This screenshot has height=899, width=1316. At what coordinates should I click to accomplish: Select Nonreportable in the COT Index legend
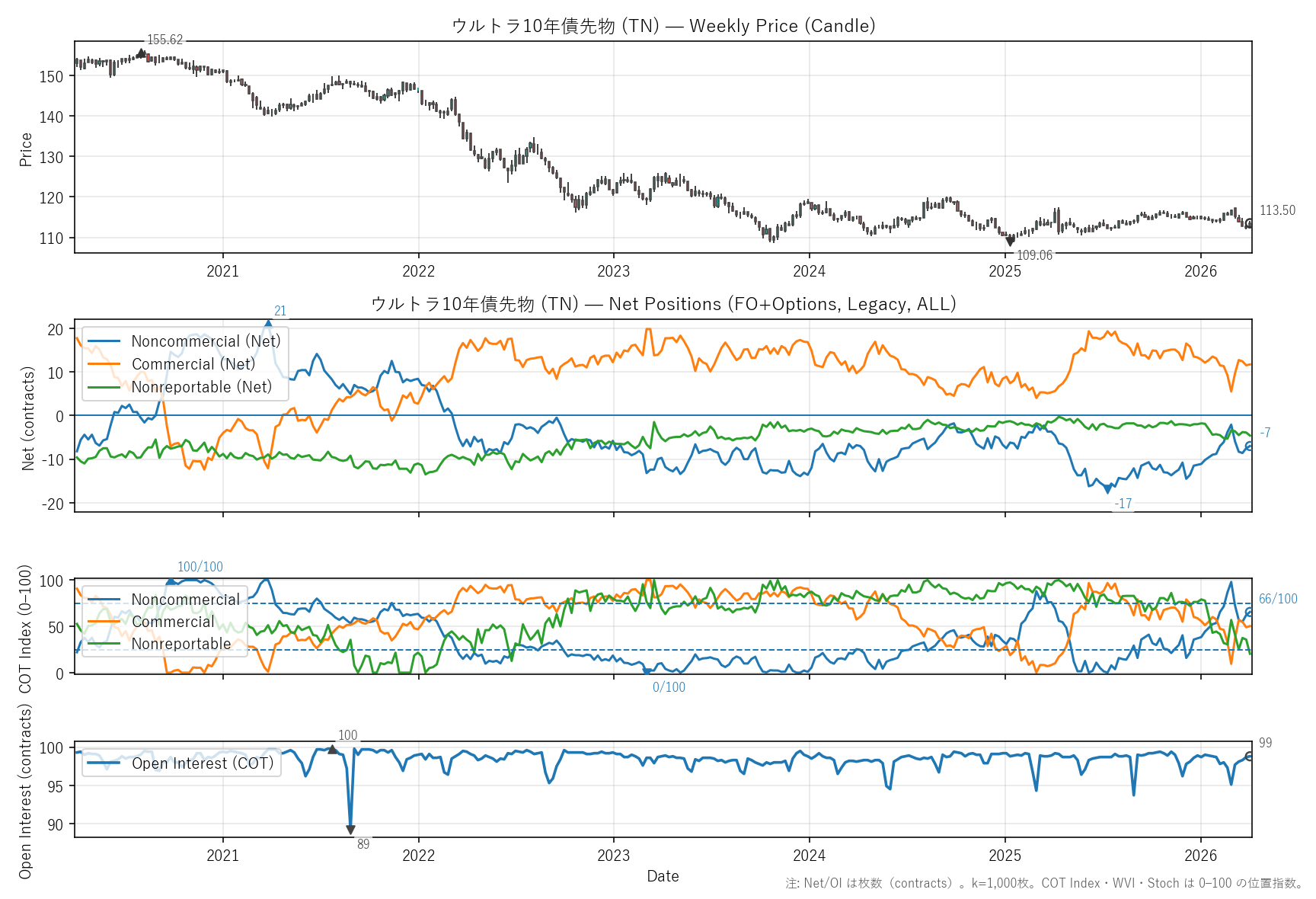pos(180,644)
